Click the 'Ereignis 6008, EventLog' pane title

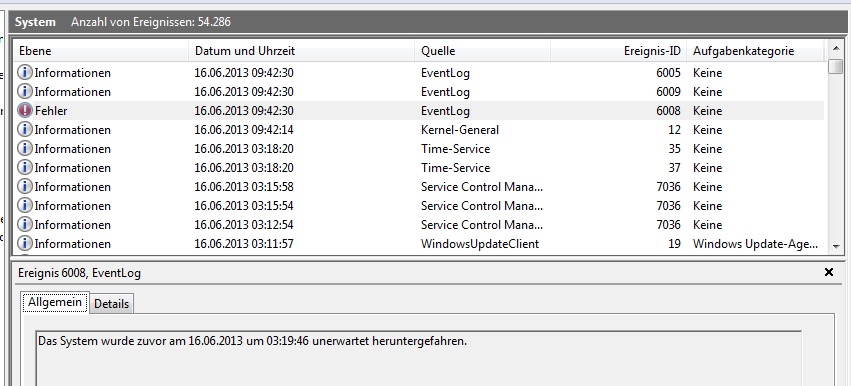point(79,273)
